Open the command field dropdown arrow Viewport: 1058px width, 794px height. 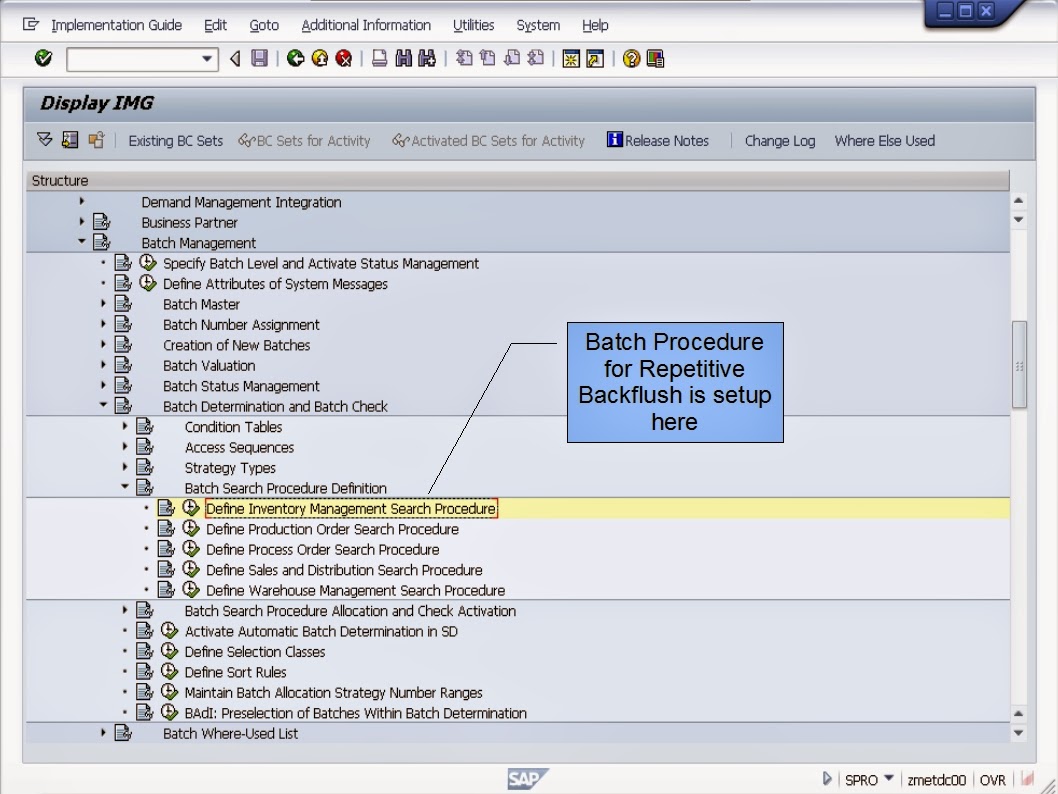[x=209, y=59]
